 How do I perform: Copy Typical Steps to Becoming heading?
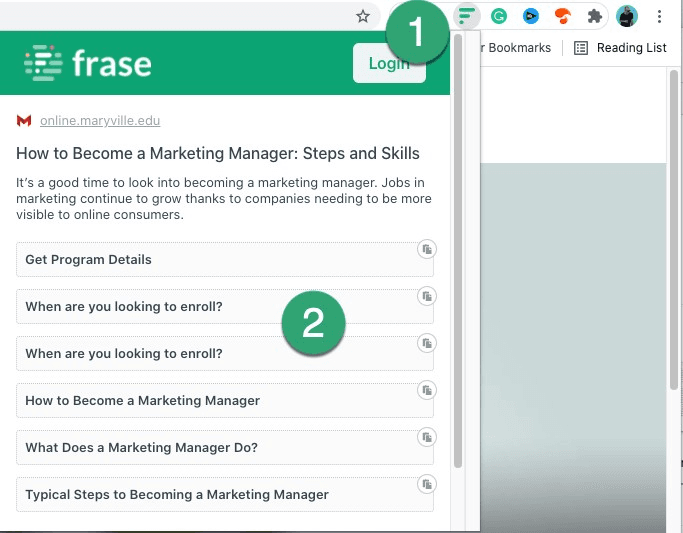pos(426,485)
